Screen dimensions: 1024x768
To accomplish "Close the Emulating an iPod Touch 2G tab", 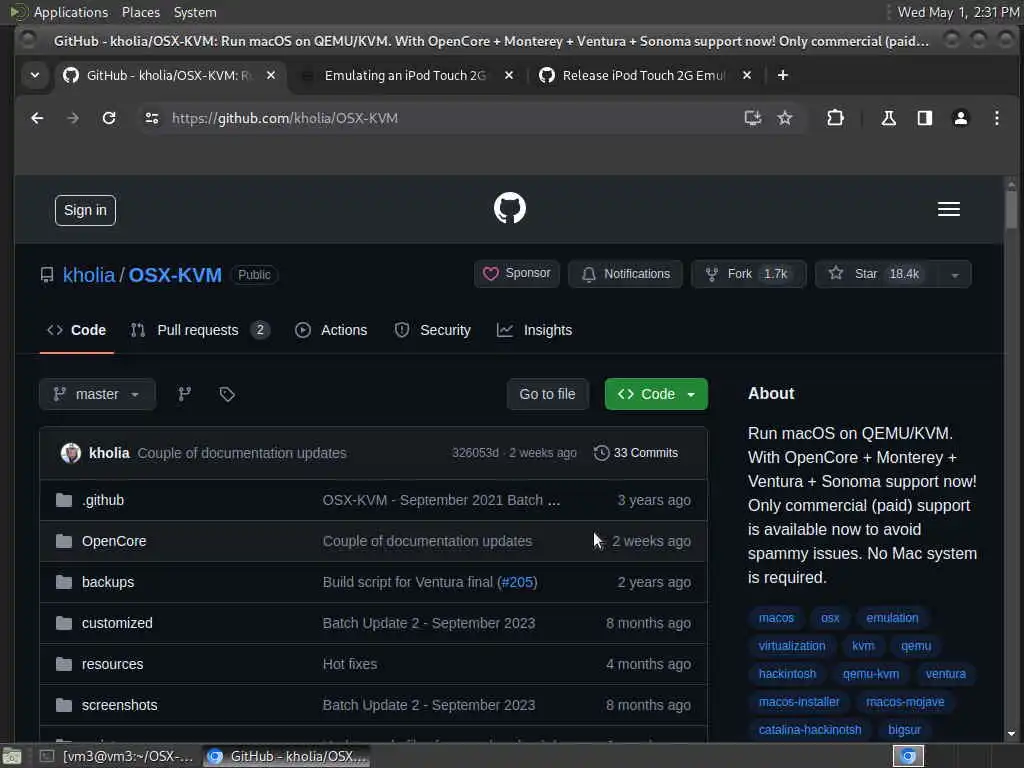I will 509,75.
